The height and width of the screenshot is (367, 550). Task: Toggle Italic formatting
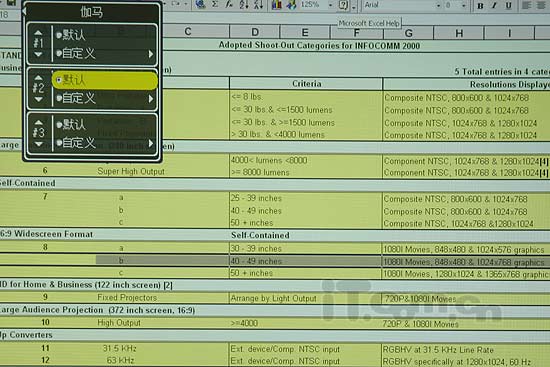point(494,5)
